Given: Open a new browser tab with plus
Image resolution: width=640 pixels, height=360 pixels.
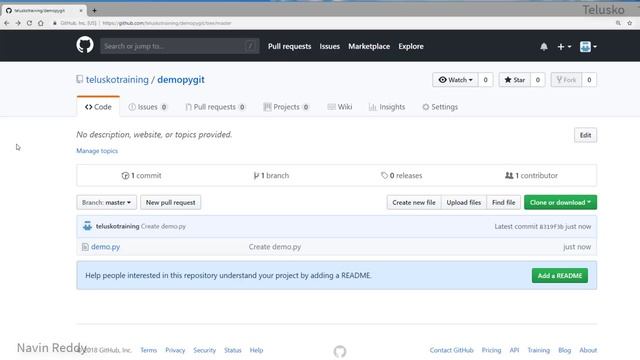Looking at the screenshot, I should click(94, 10).
